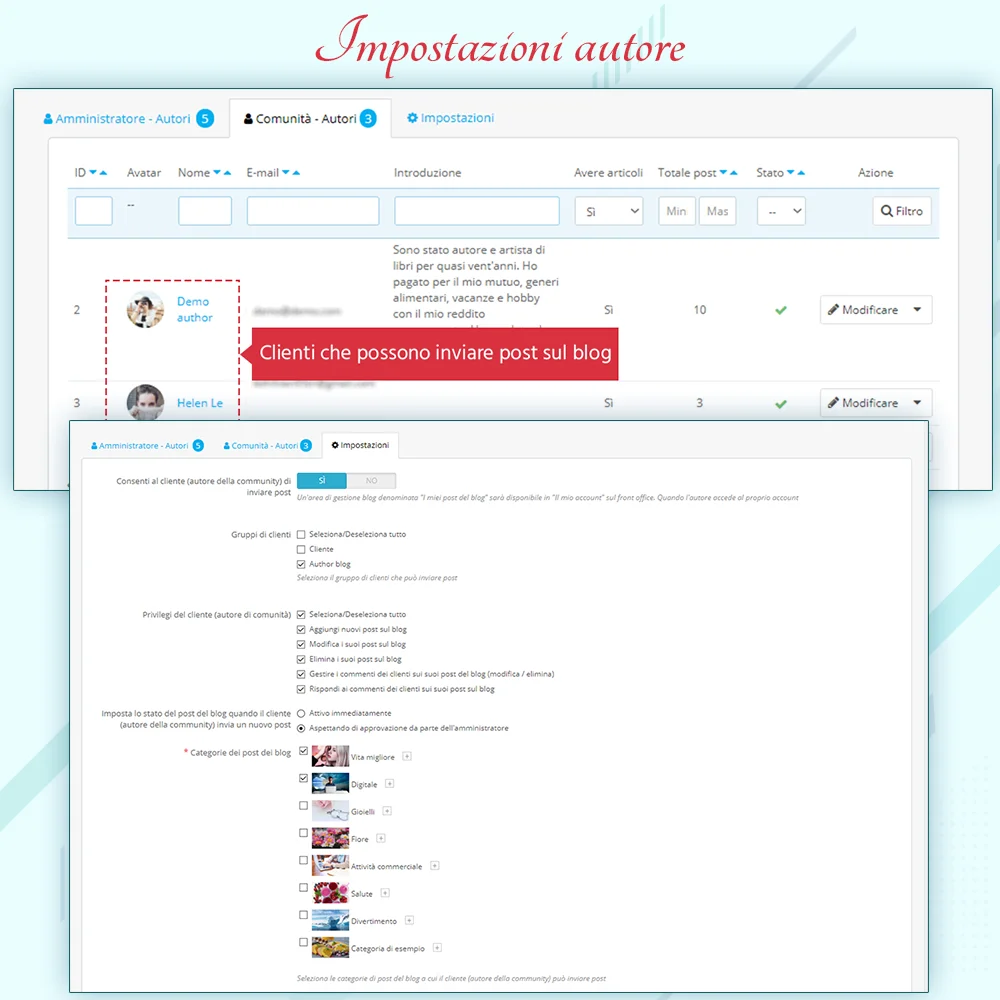Select the magnifying glass icon on the Filtro button
This screenshot has width=1000, height=1000.
tap(885, 211)
